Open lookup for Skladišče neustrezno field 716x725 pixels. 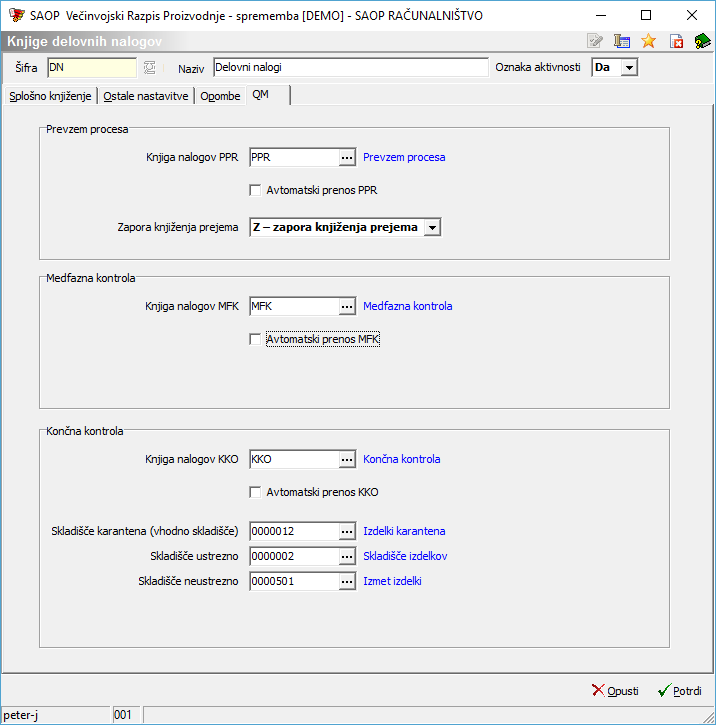pyautogui.click(x=347, y=581)
